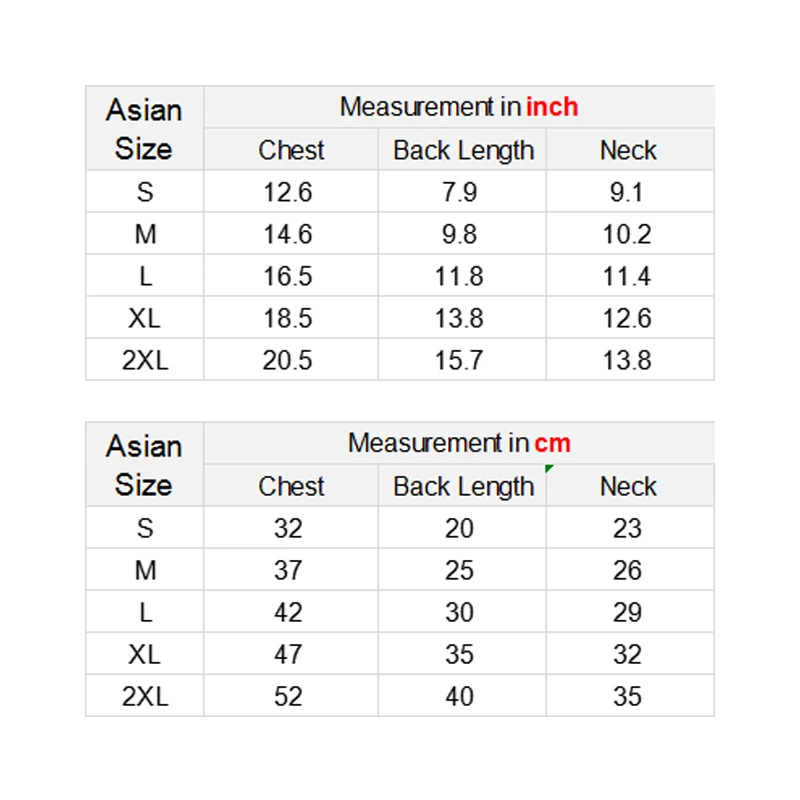
Task: Select the red "inch" unit label
Action: [x=552, y=107]
